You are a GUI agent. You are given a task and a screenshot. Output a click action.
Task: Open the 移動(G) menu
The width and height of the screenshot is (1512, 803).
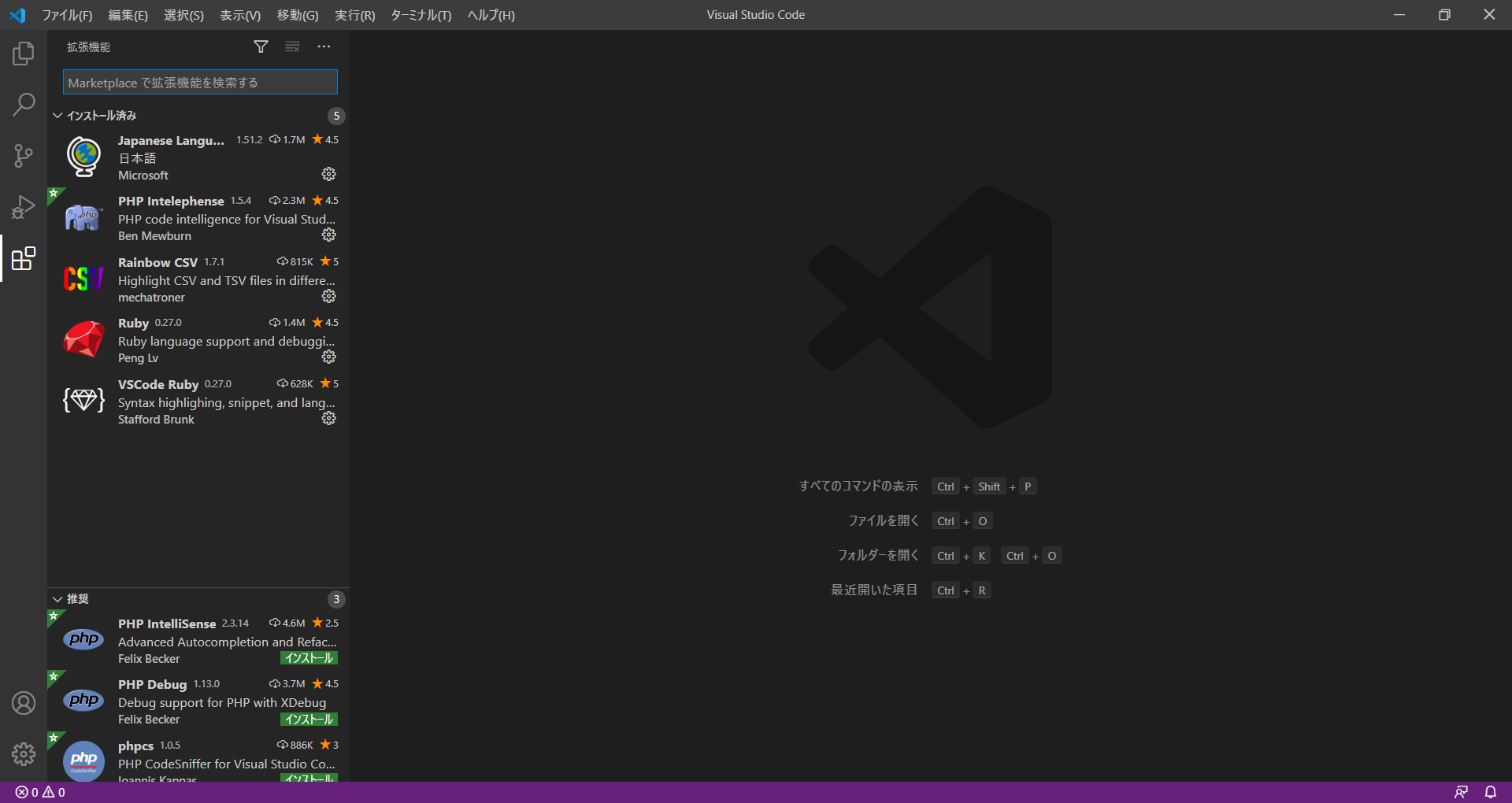[298, 15]
